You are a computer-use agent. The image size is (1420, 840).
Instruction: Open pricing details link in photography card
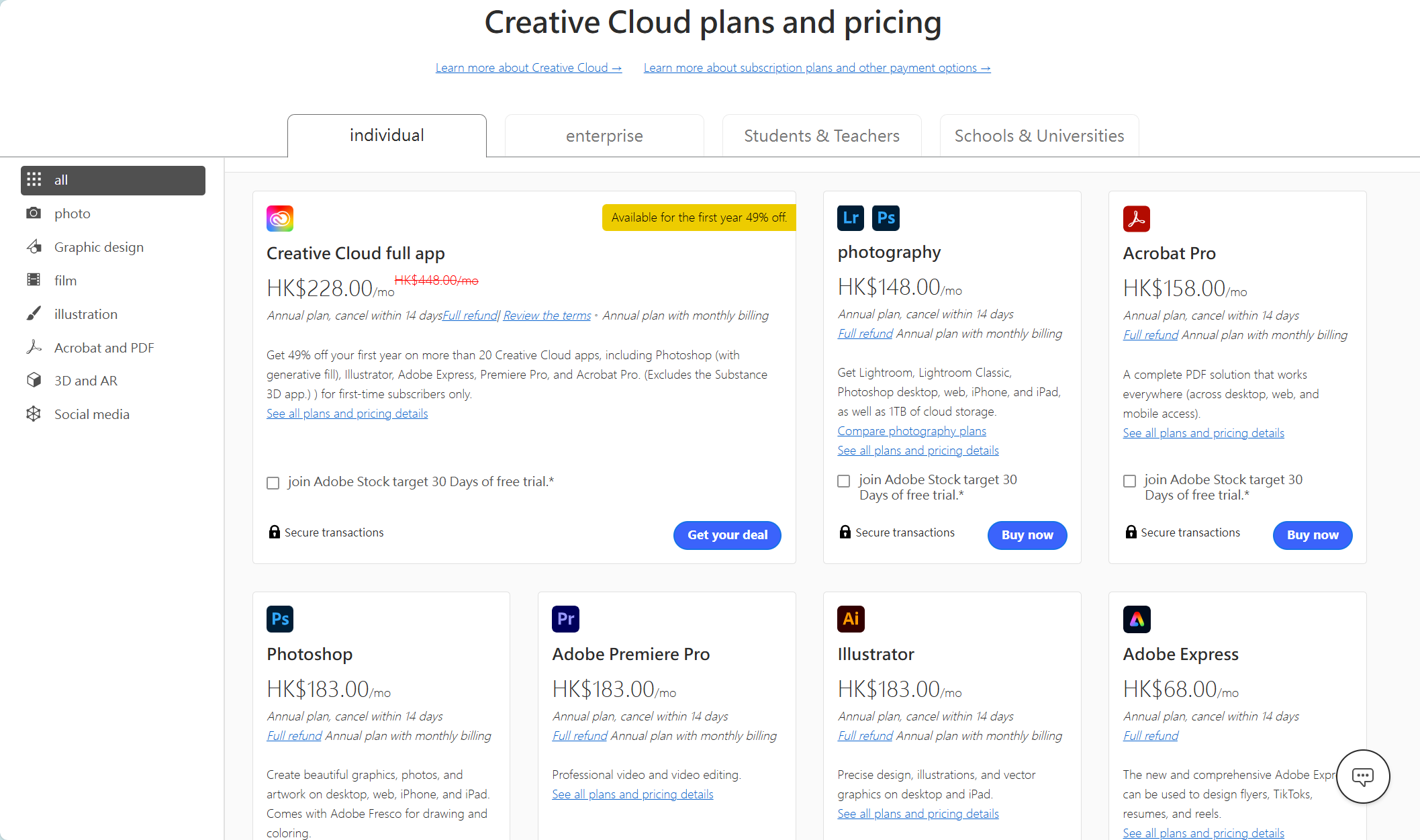coord(918,451)
